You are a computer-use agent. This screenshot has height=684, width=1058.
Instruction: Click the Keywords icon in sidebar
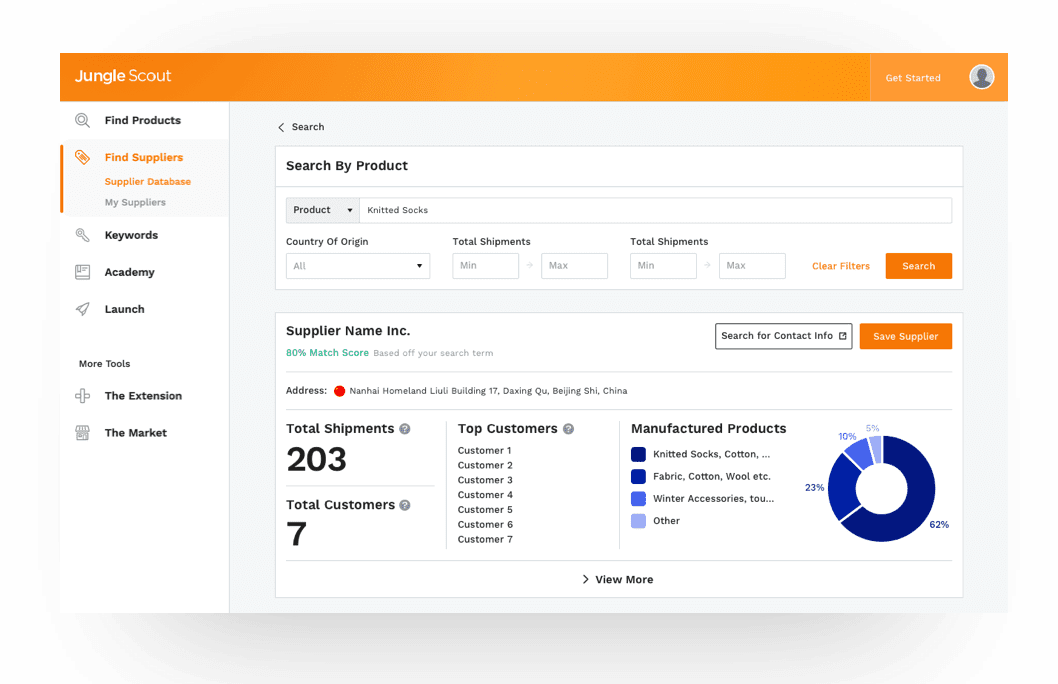click(x=82, y=235)
